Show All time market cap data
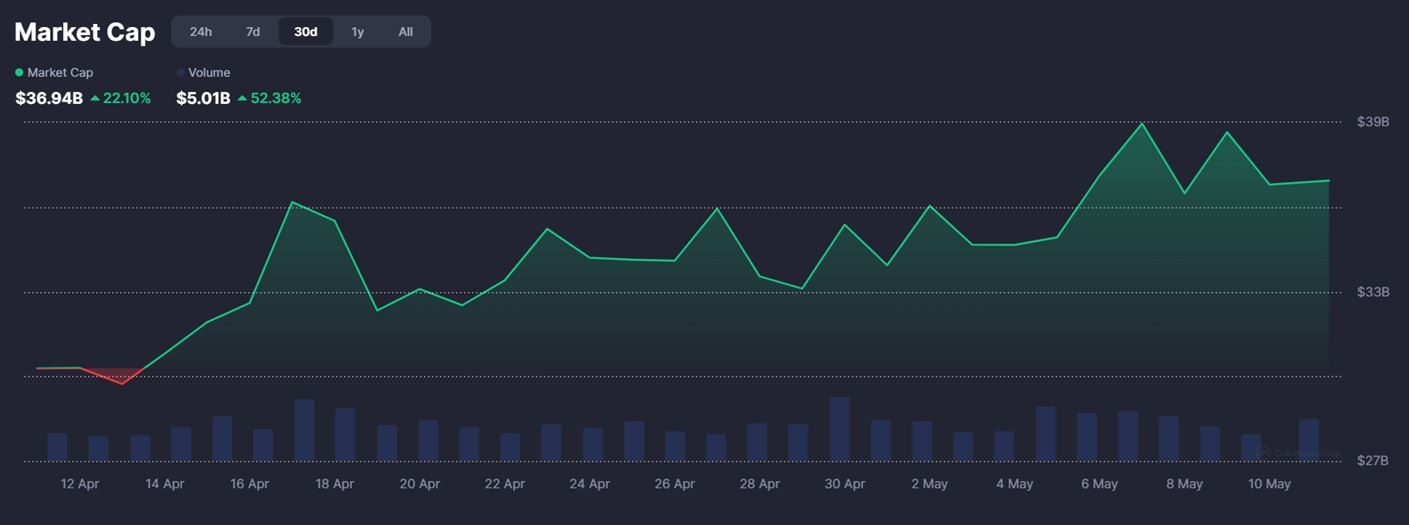Viewport: 1409px width, 525px height. click(x=405, y=32)
